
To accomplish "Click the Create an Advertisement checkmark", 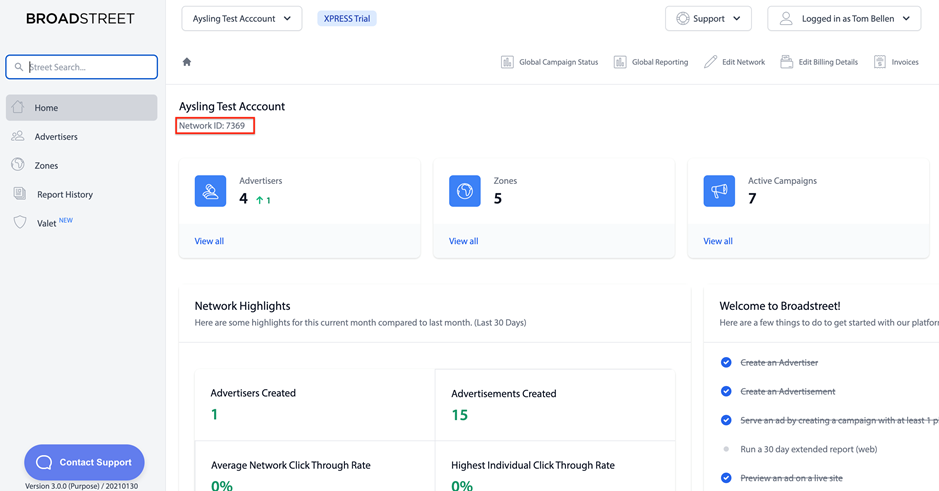I will click(726, 391).
